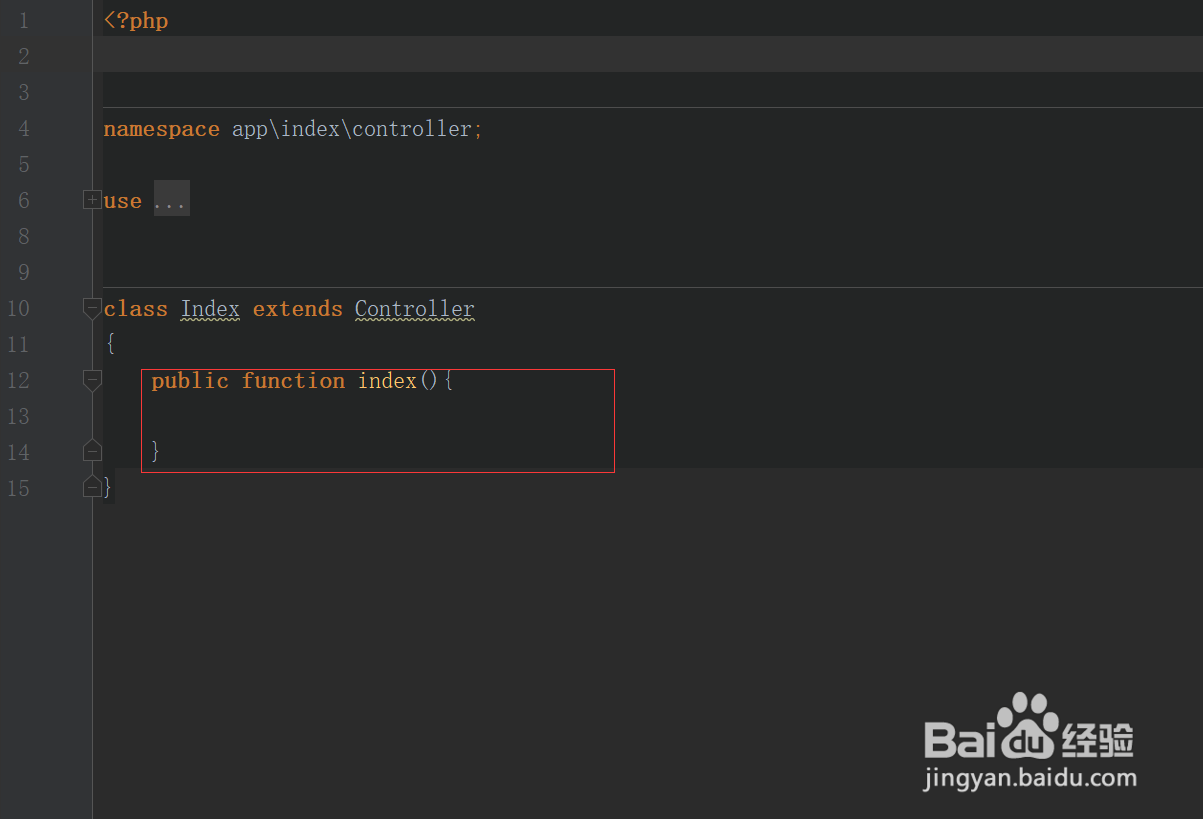The image size is (1203, 819).
Task: Click line number 12 in gutter
Action: (19, 381)
